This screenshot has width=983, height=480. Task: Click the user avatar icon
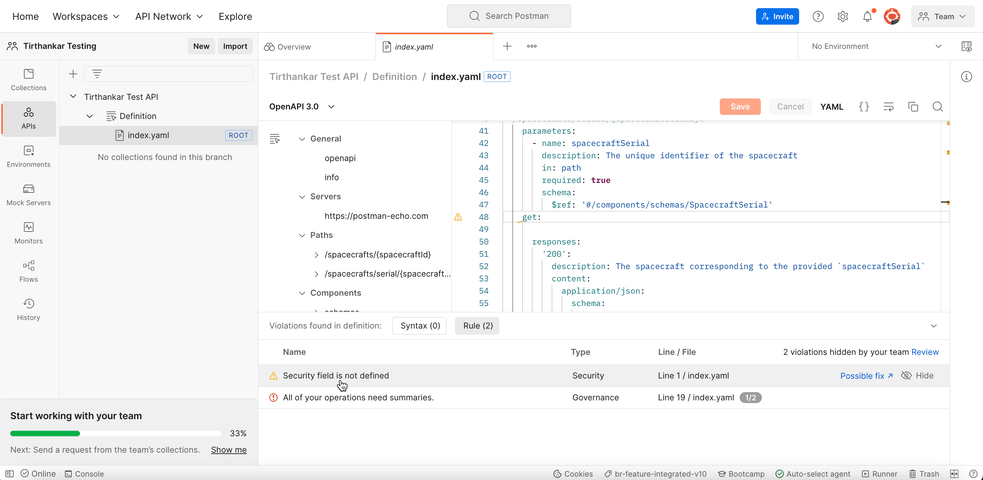(892, 16)
